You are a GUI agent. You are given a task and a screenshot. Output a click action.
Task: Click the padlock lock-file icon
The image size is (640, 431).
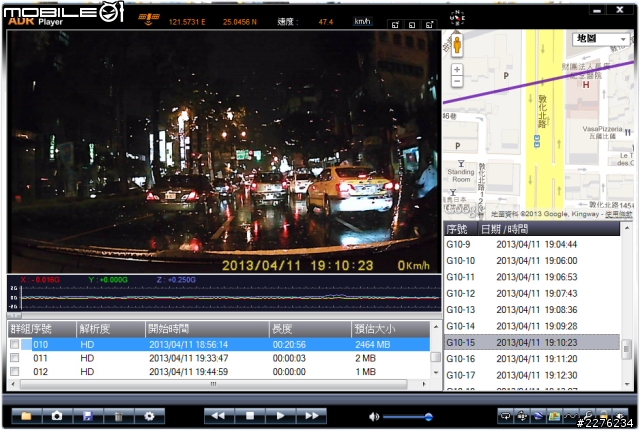click(x=603, y=416)
